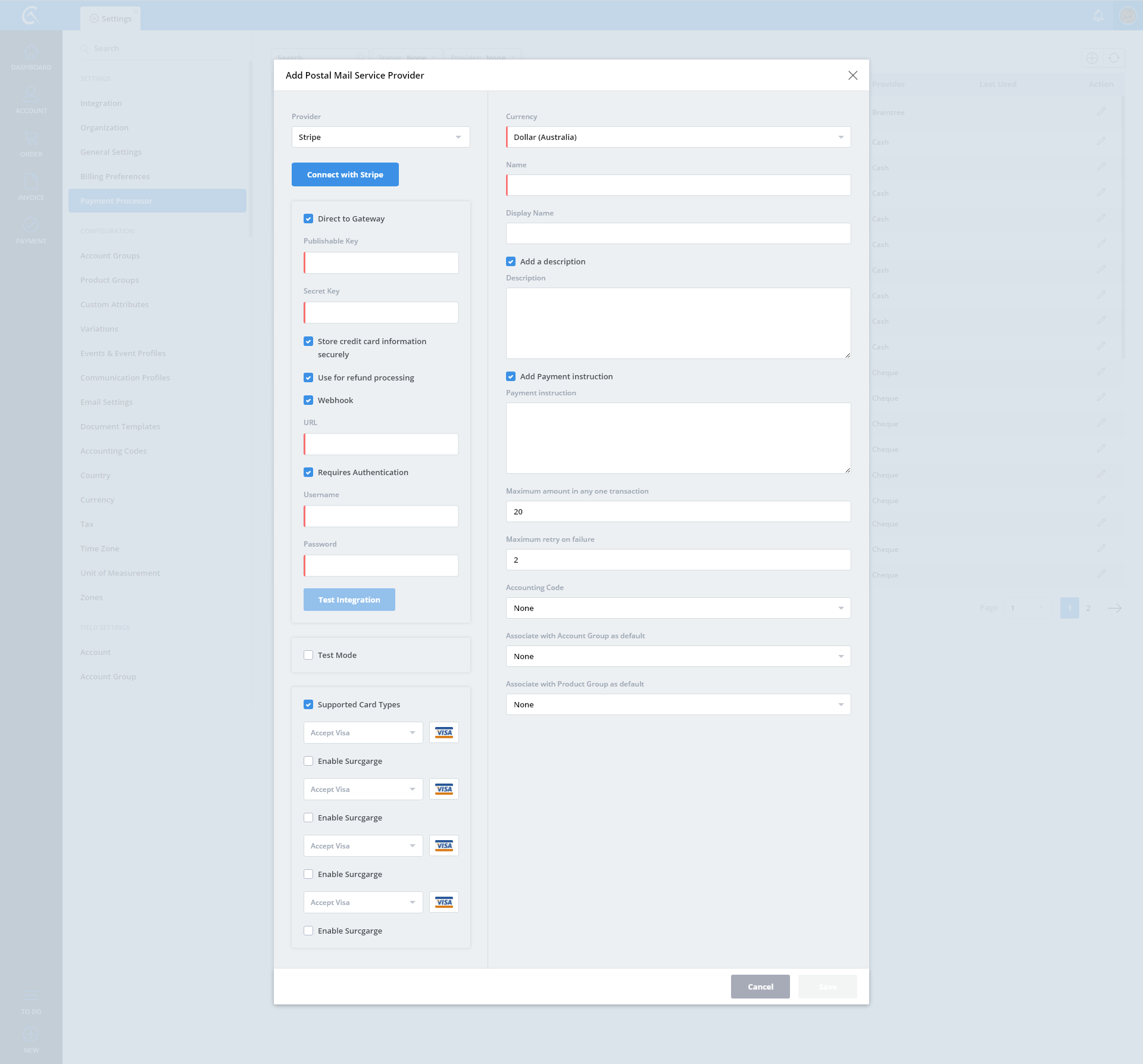Uncheck Direct to Gateway checkbox
This screenshot has height=1064, width=1143.
click(x=308, y=219)
